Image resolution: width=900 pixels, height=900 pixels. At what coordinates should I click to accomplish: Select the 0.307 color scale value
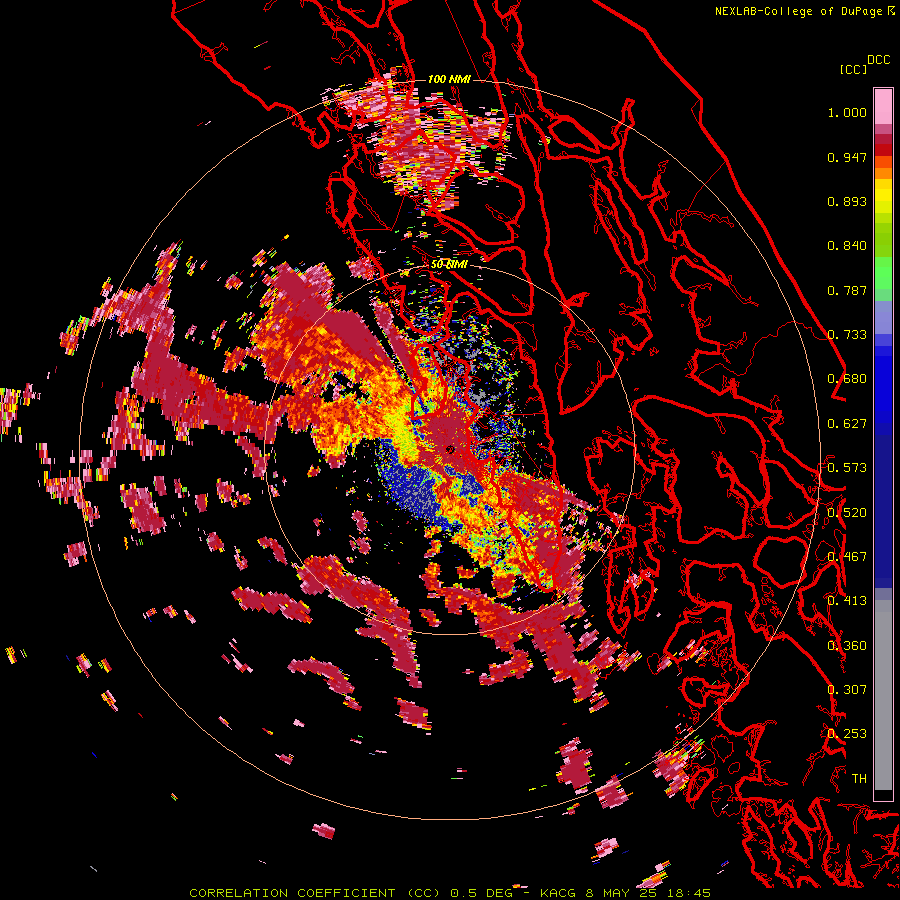click(x=847, y=689)
